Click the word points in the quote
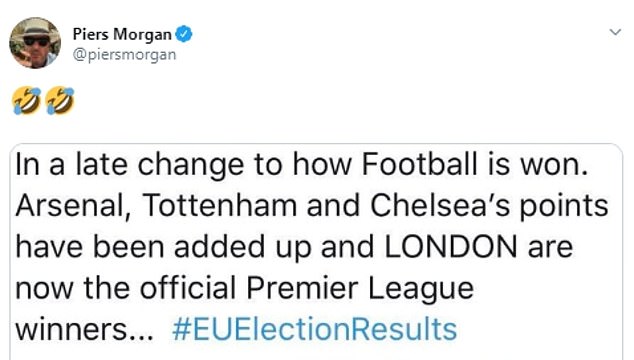 tap(564, 207)
